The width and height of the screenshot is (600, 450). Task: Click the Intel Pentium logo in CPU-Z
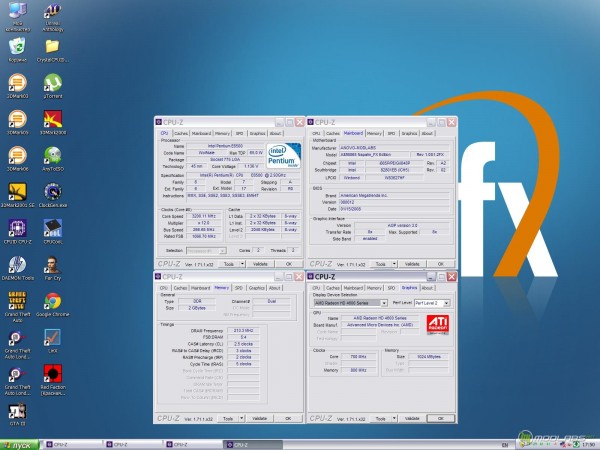(283, 156)
